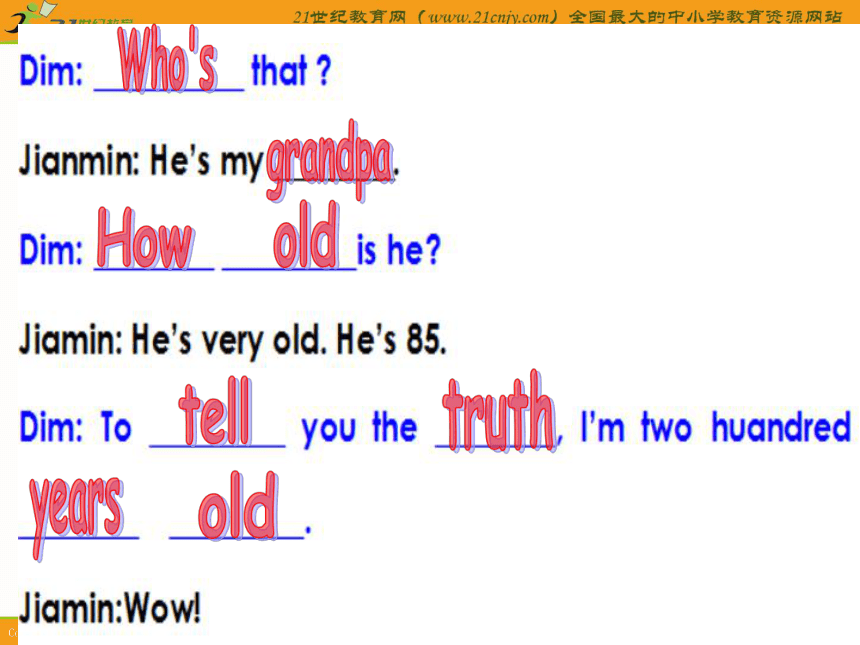
Task: Click the red answer "truth"
Action: 500,411
